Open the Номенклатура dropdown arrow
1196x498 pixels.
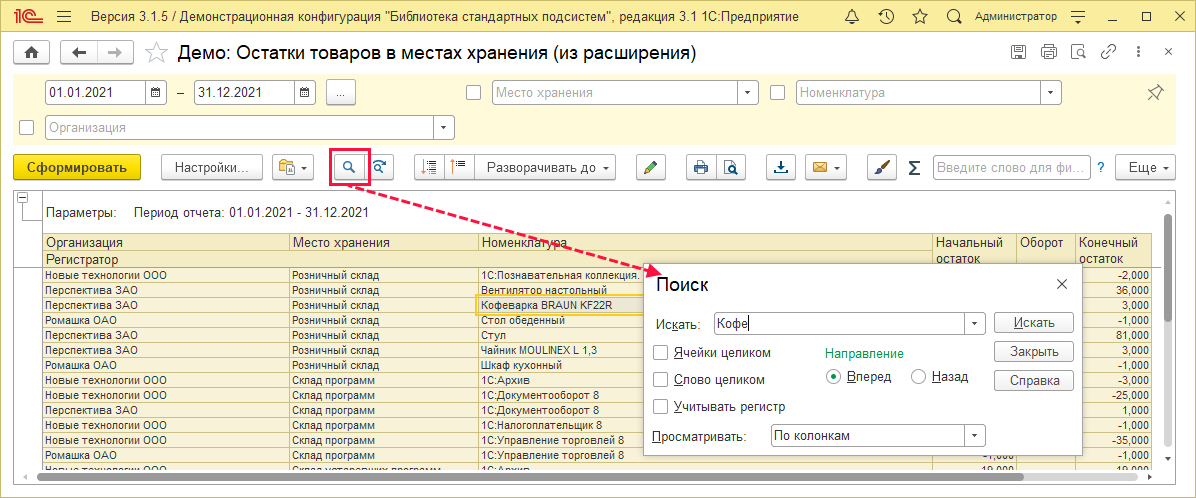point(1052,92)
